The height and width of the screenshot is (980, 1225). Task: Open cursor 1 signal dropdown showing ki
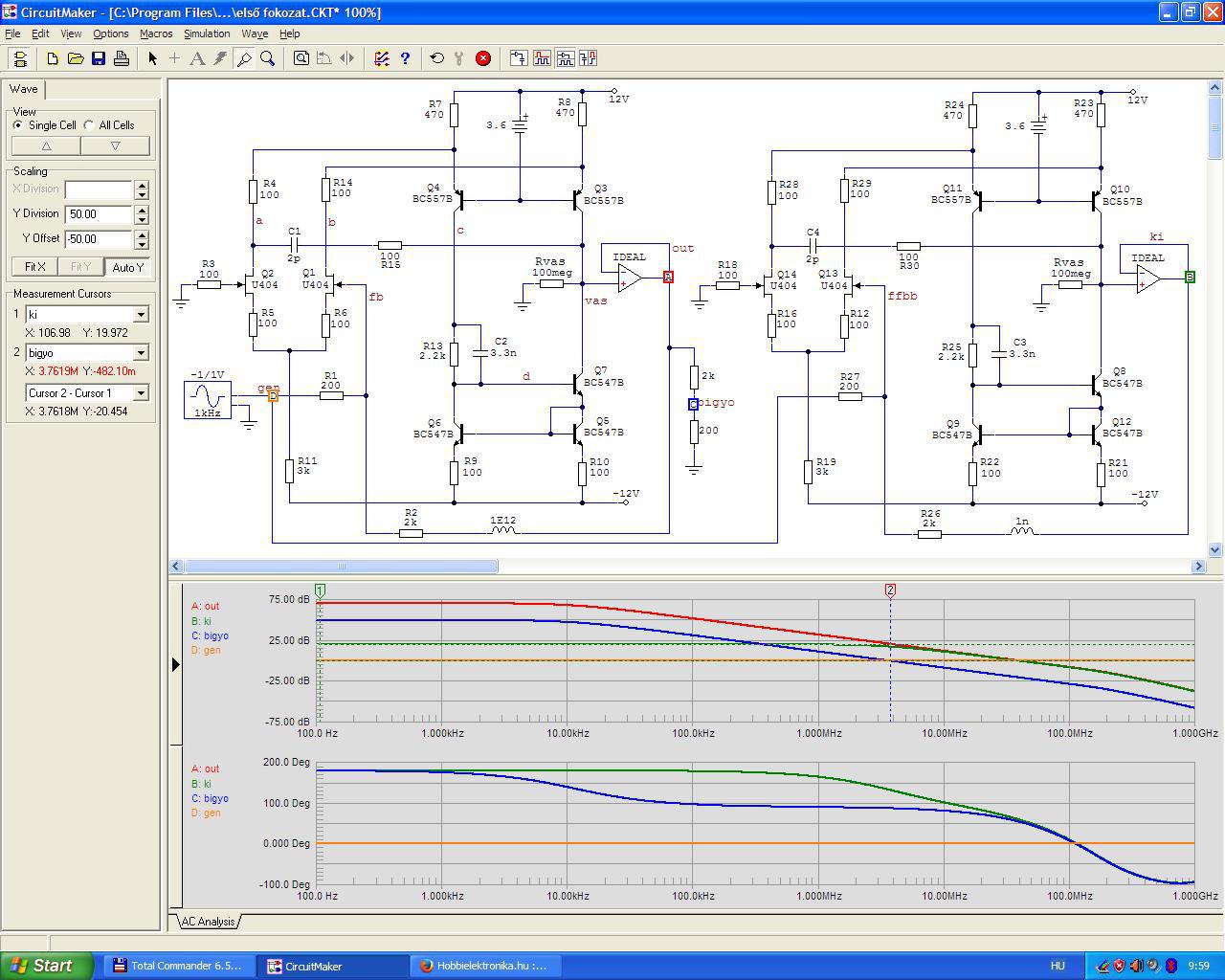click(141, 315)
